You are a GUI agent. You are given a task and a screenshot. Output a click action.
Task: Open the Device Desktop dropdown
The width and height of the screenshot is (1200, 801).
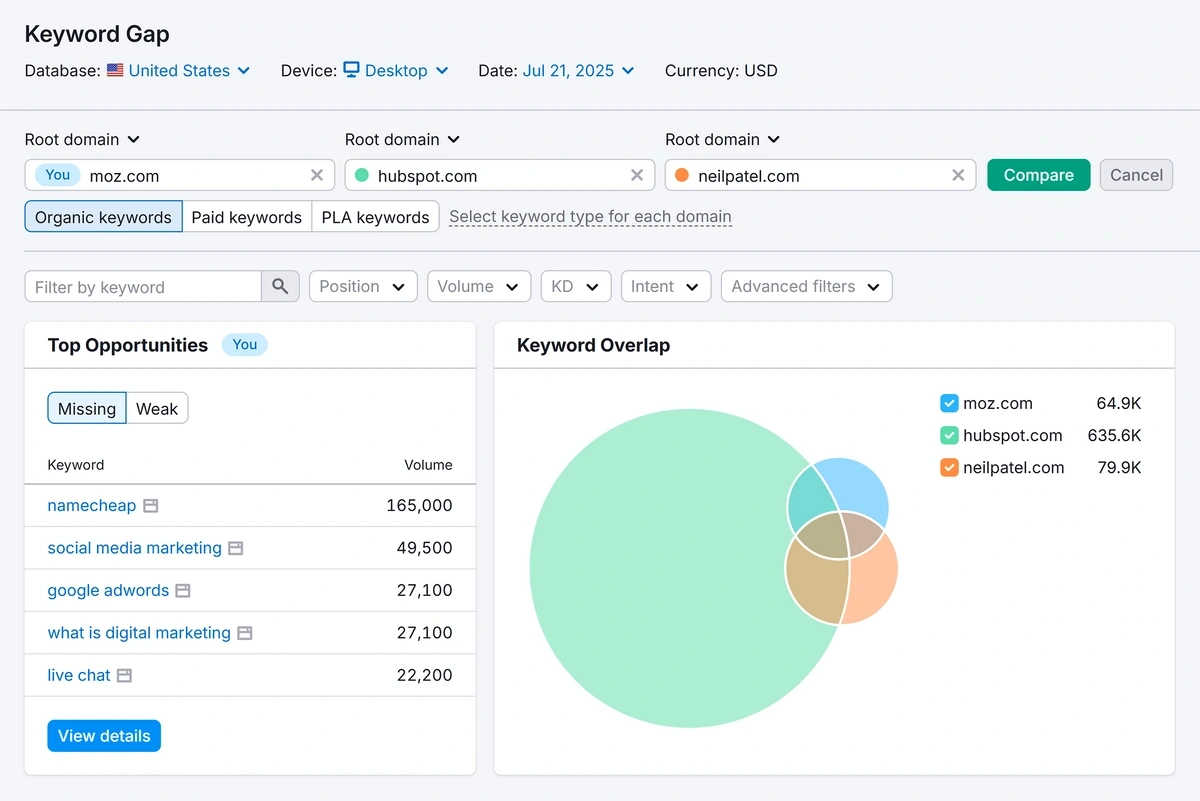(x=396, y=71)
